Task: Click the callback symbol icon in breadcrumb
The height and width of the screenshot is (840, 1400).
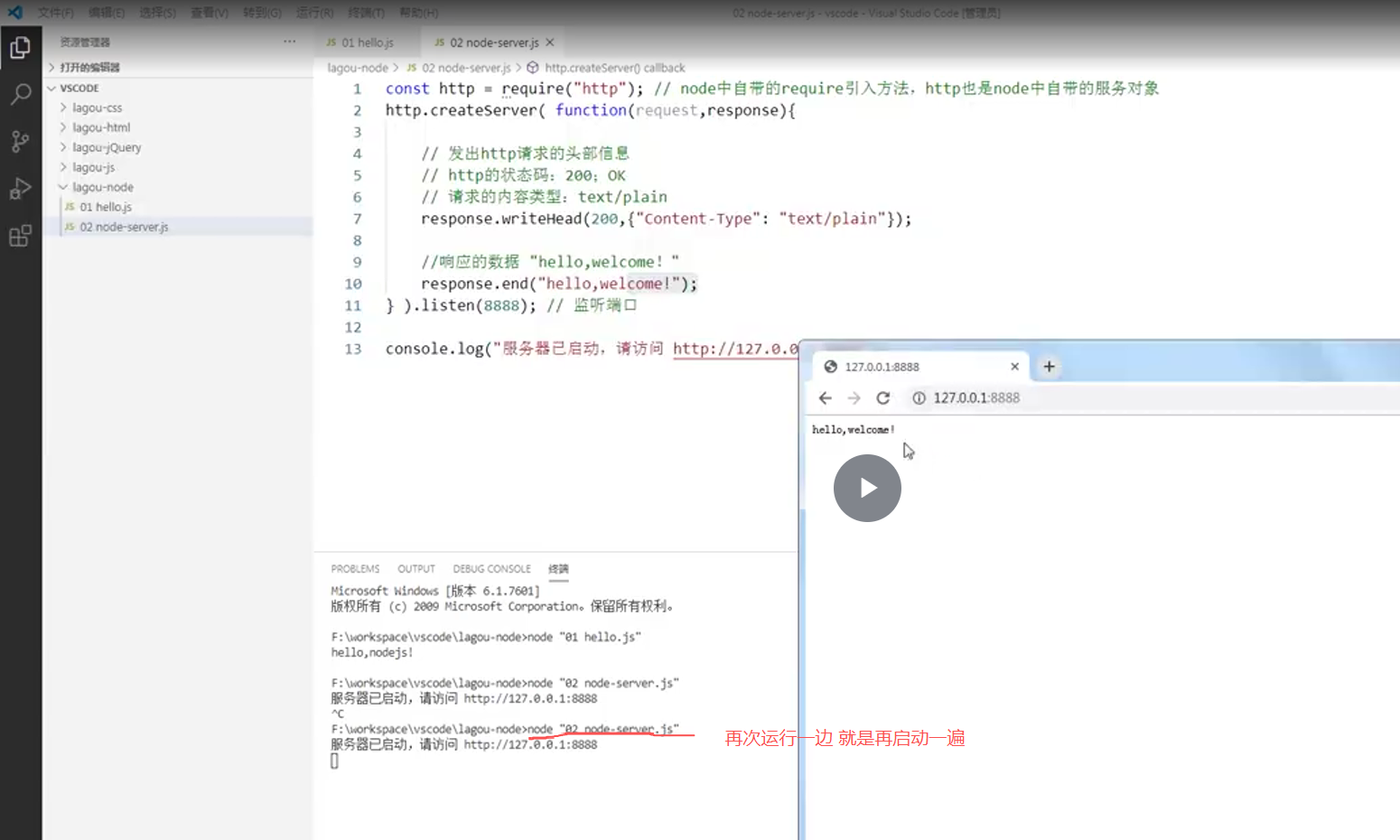Action: (x=533, y=68)
